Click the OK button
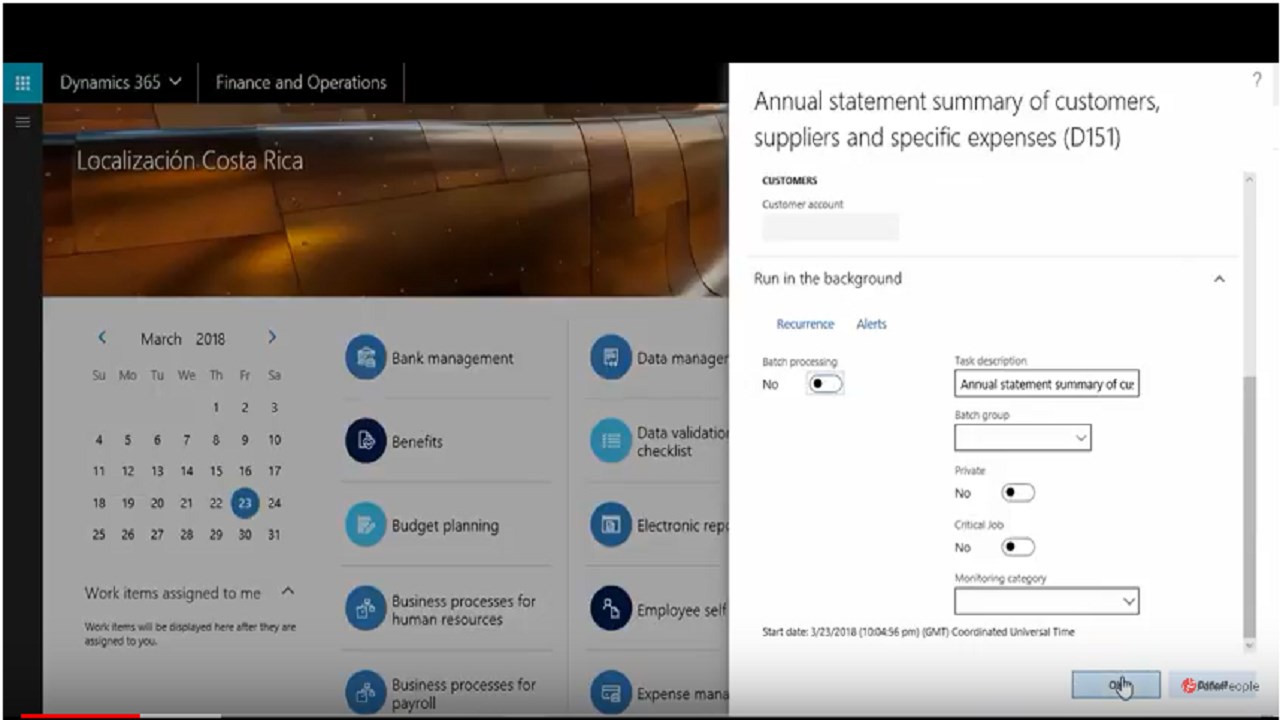This screenshot has width=1280, height=720. click(x=1116, y=685)
